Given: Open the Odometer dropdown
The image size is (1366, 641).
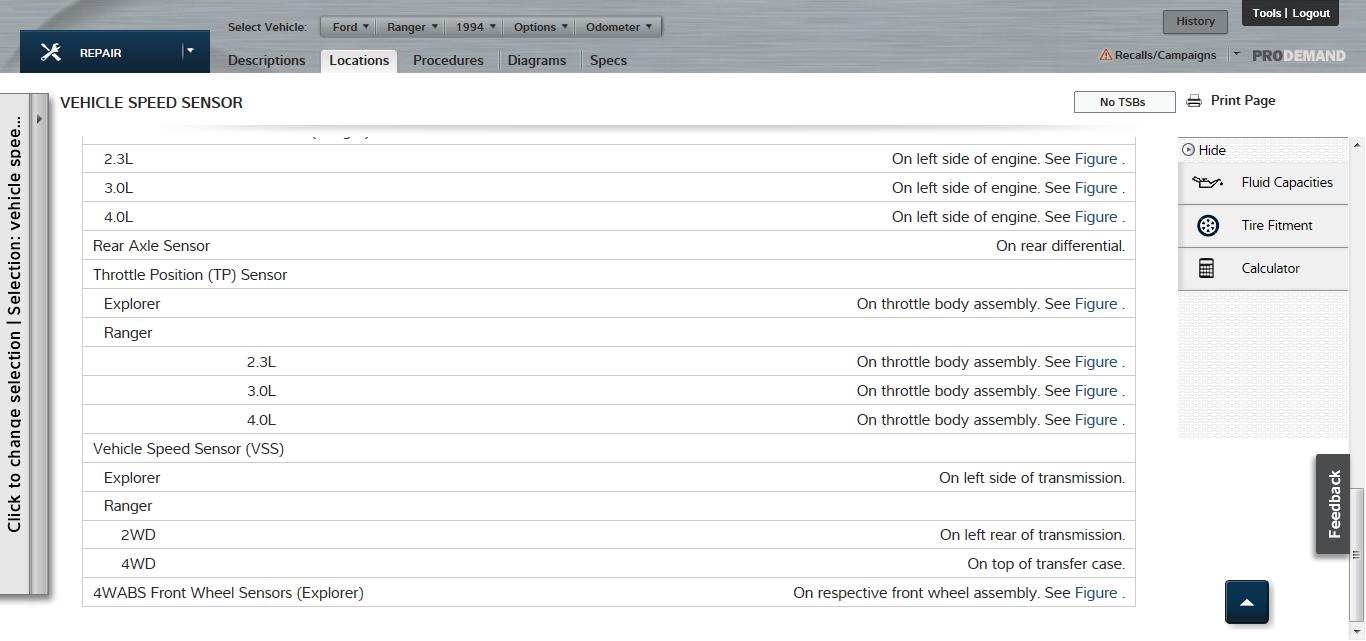Looking at the screenshot, I should (618, 27).
